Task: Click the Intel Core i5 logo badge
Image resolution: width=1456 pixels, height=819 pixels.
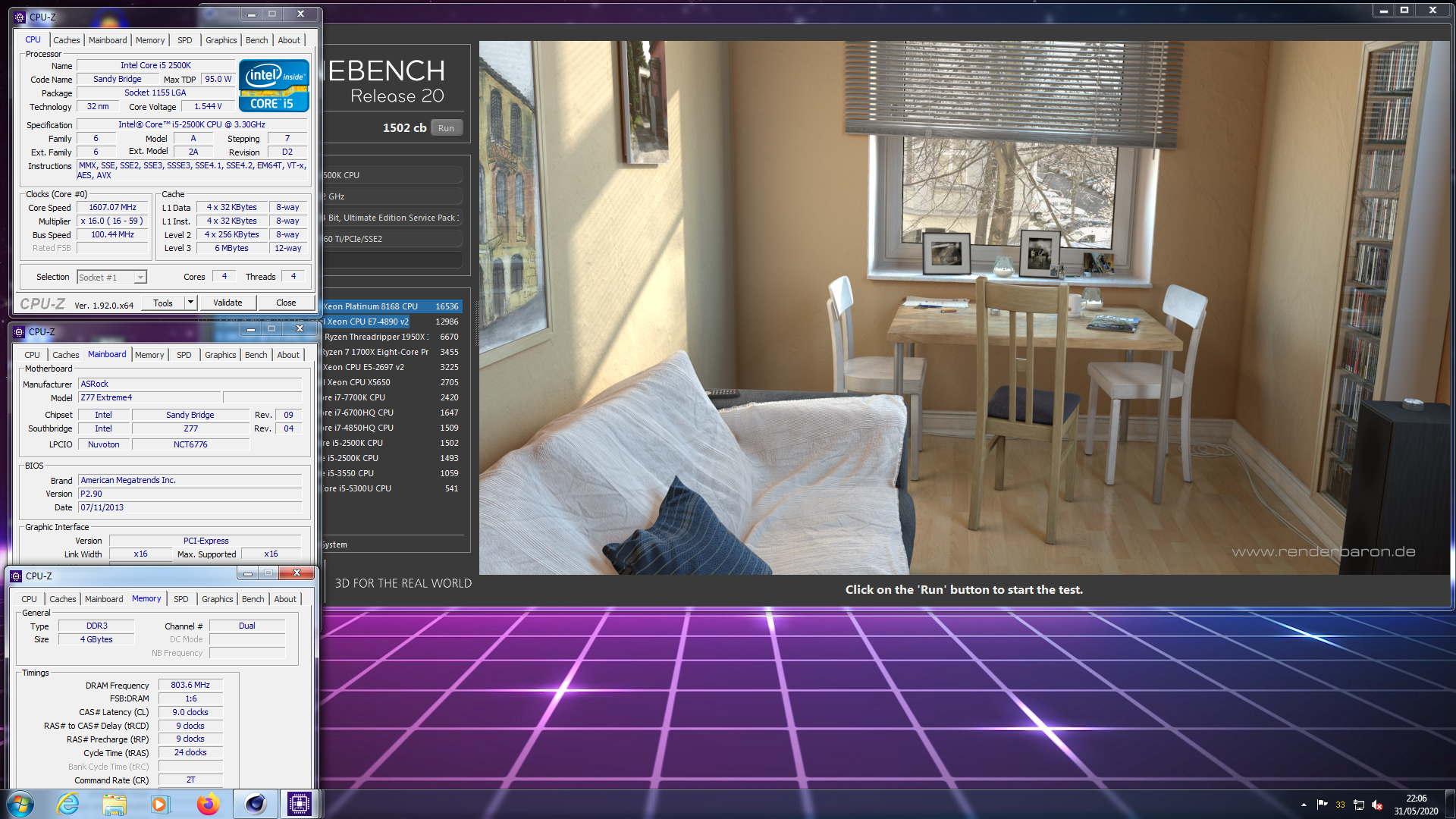Action: pyautogui.click(x=274, y=86)
